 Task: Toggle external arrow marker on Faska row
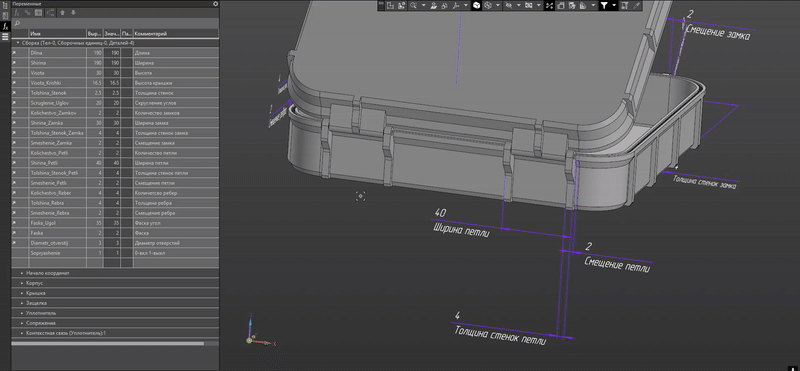click(x=14, y=233)
